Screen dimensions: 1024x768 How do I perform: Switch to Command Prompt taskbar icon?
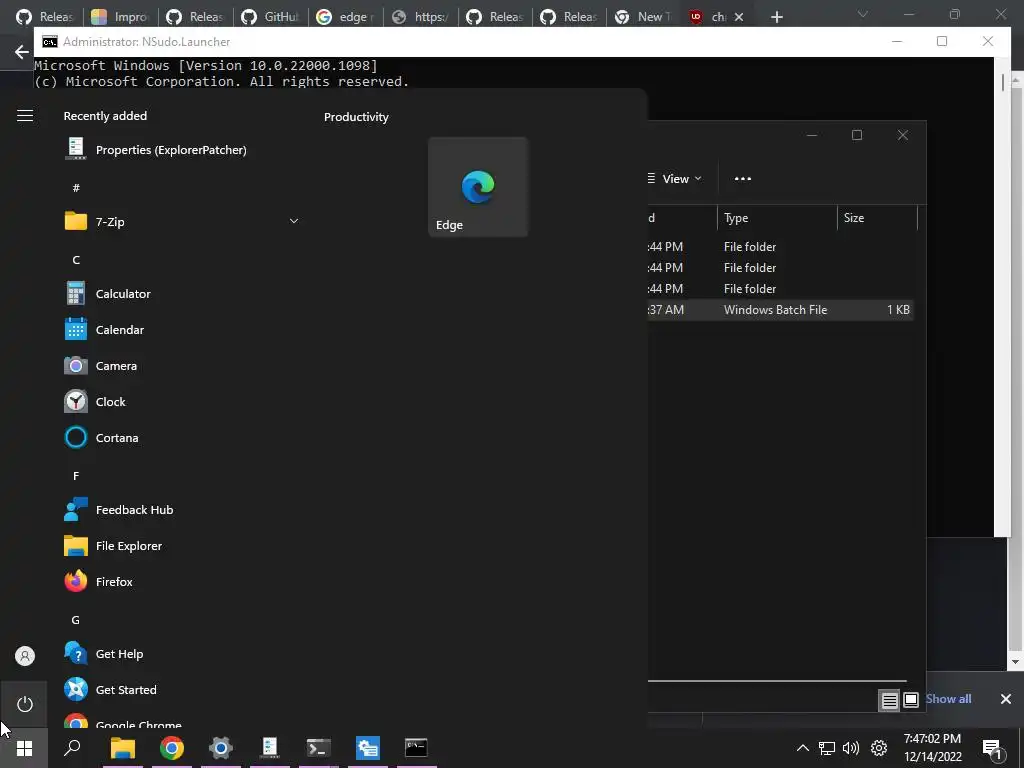tap(416, 748)
